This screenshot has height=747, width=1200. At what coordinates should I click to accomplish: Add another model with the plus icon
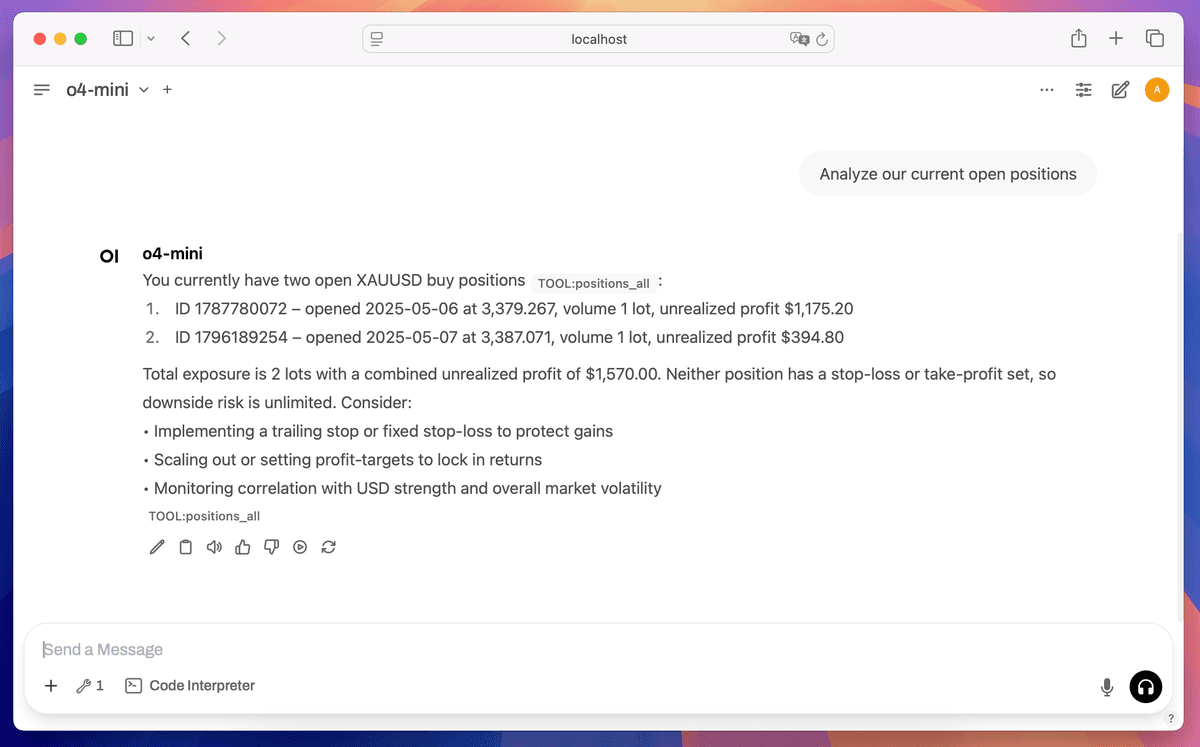[167, 89]
